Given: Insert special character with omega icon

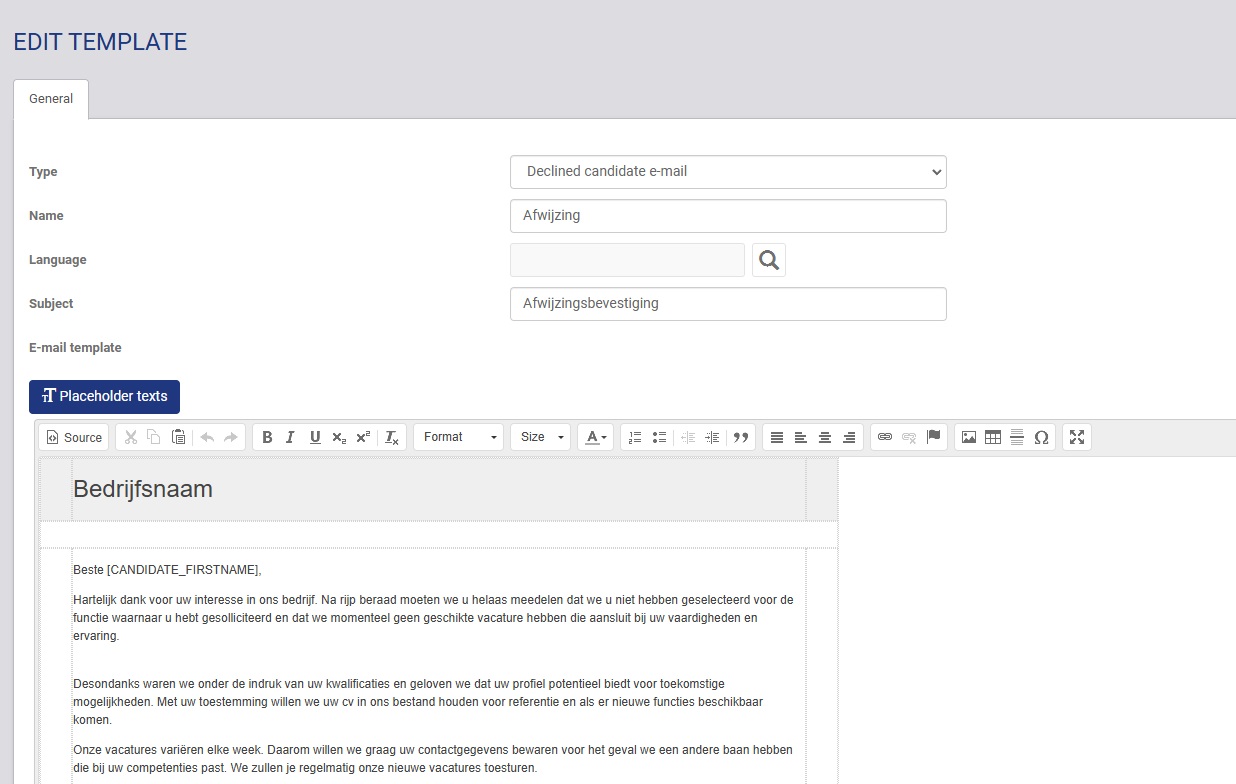Looking at the screenshot, I should pyautogui.click(x=1041, y=437).
